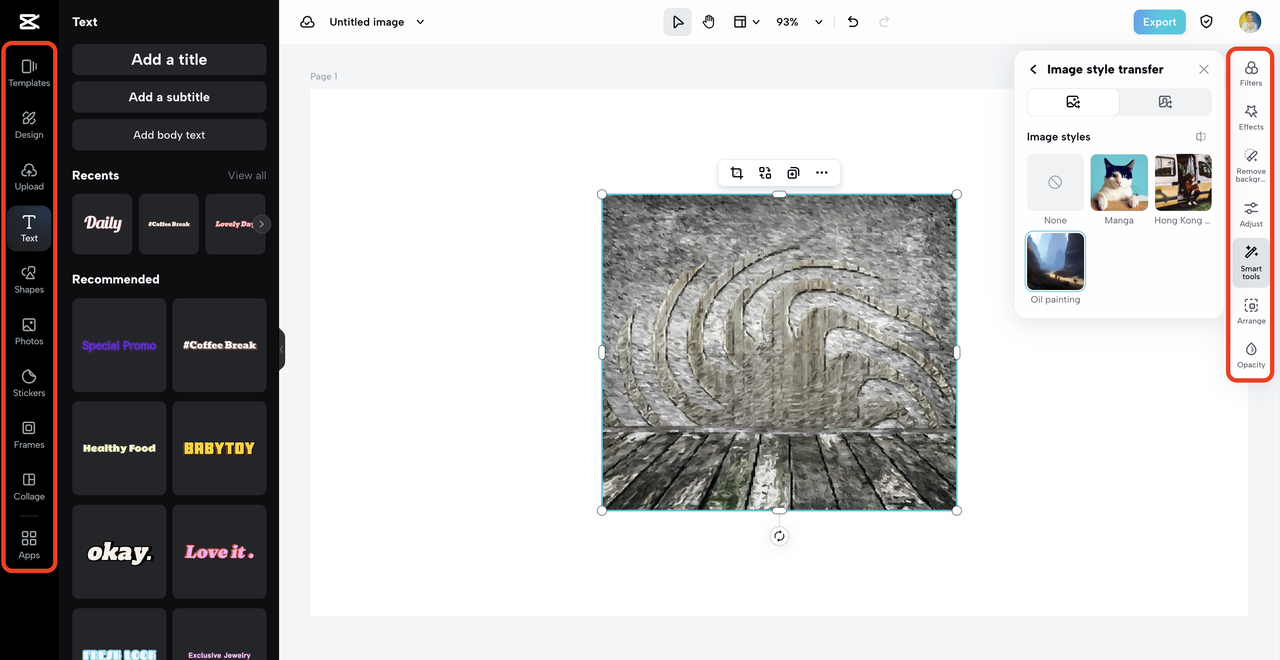Image resolution: width=1280 pixels, height=660 pixels.
Task: Select the None image style
Action: pyautogui.click(x=1055, y=182)
